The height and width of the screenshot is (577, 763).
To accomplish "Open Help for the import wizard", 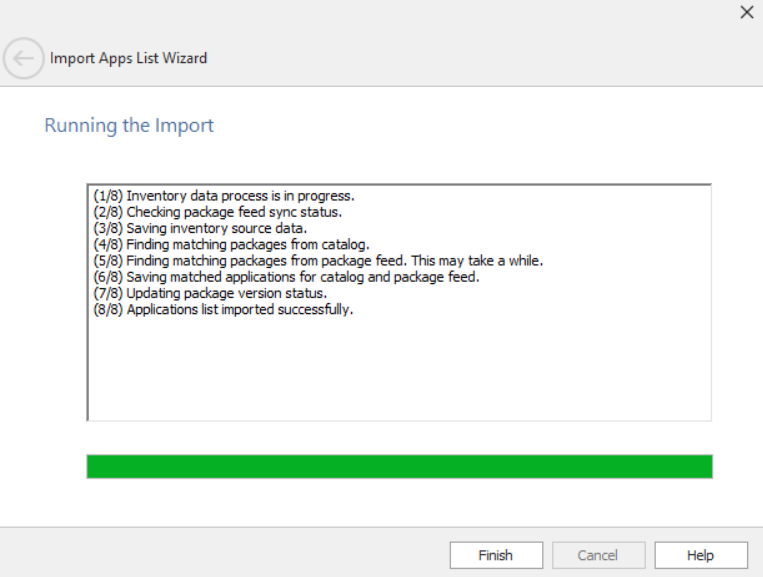I will click(700, 555).
